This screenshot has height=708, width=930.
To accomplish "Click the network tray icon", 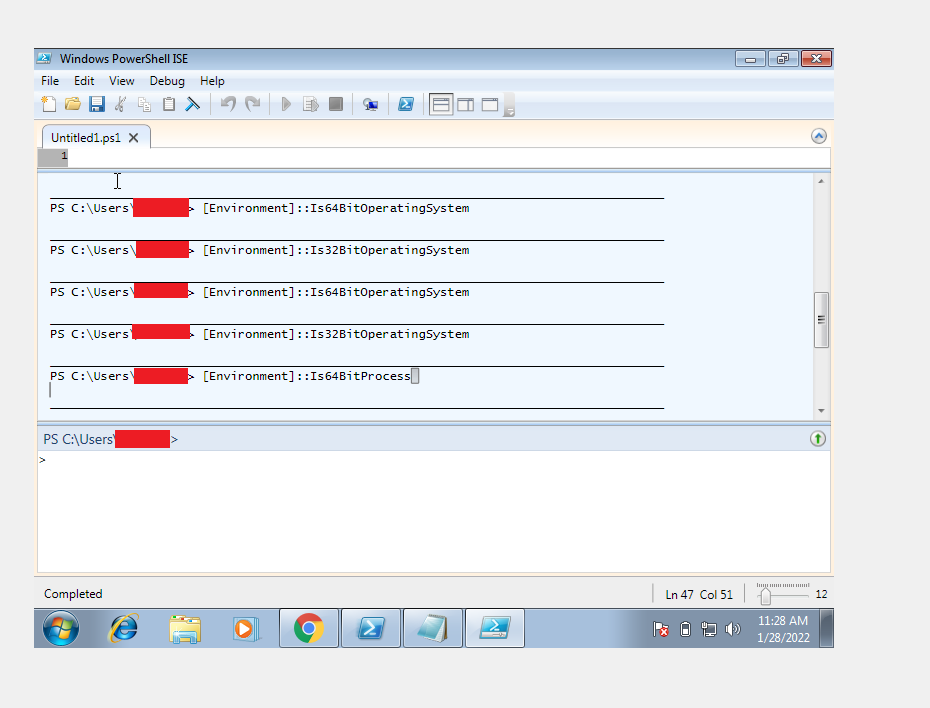I will [709, 629].
